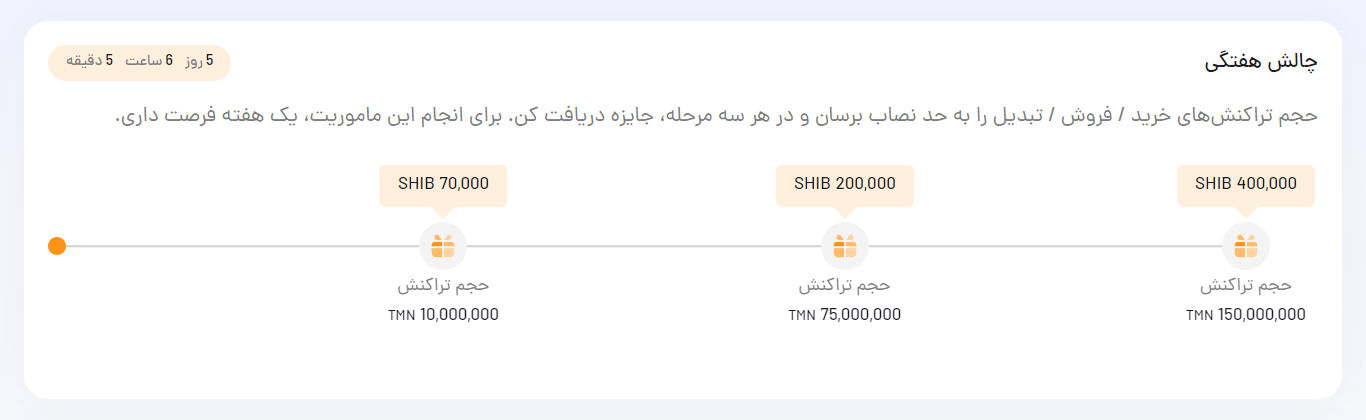Open the countdown timer badge
This screenshot has width=1366, height=420.
(139, 62)
